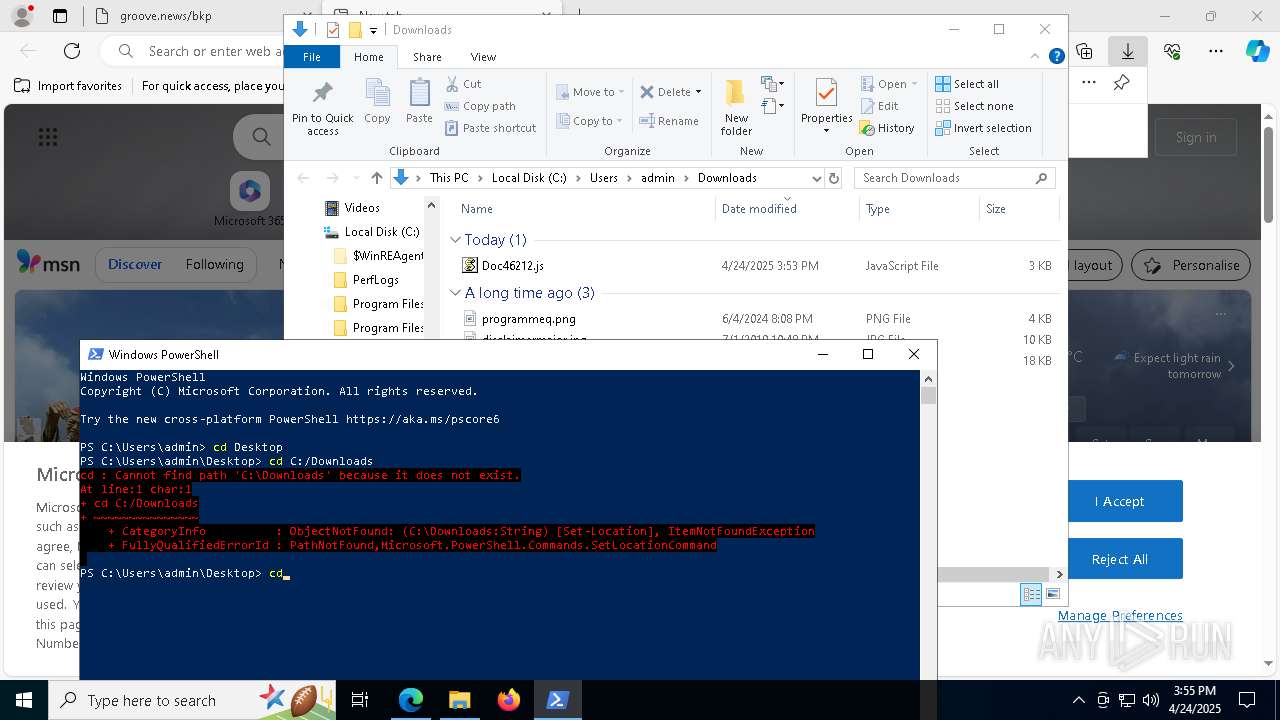Image resolution: width=1280 pixels, height=720 pixels.
Task: Collapse the Explorer ribbon chevron
Action: [1037, 57]
